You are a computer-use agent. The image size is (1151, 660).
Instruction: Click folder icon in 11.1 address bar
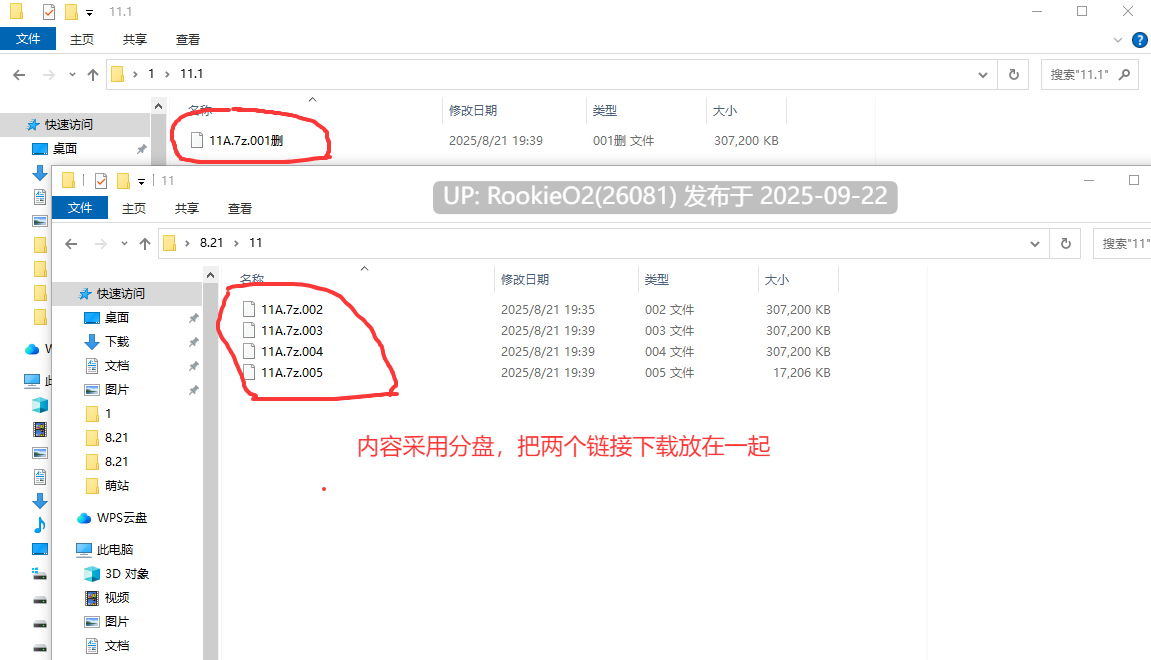click(x=117, y=74)
